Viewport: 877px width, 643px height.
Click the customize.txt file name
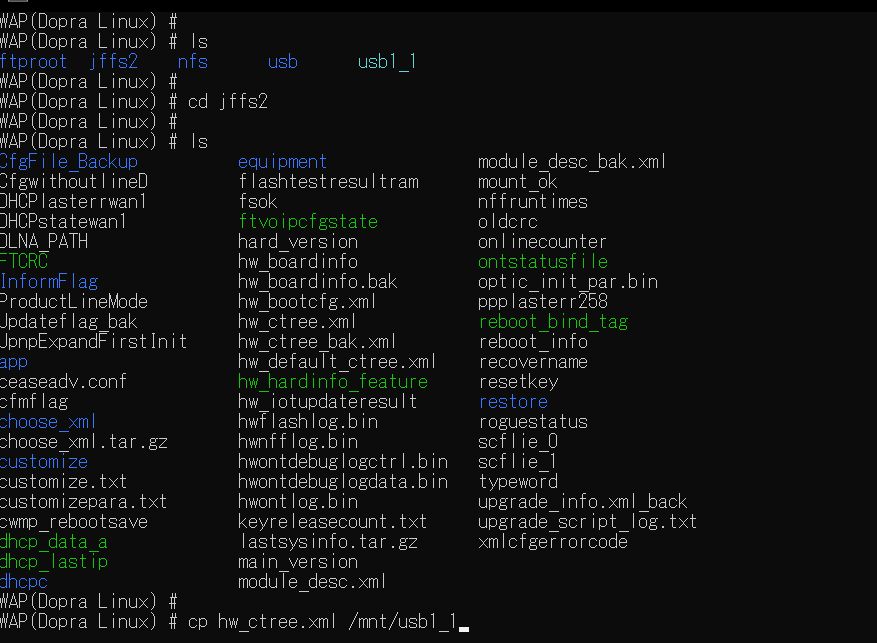[63, 481]
